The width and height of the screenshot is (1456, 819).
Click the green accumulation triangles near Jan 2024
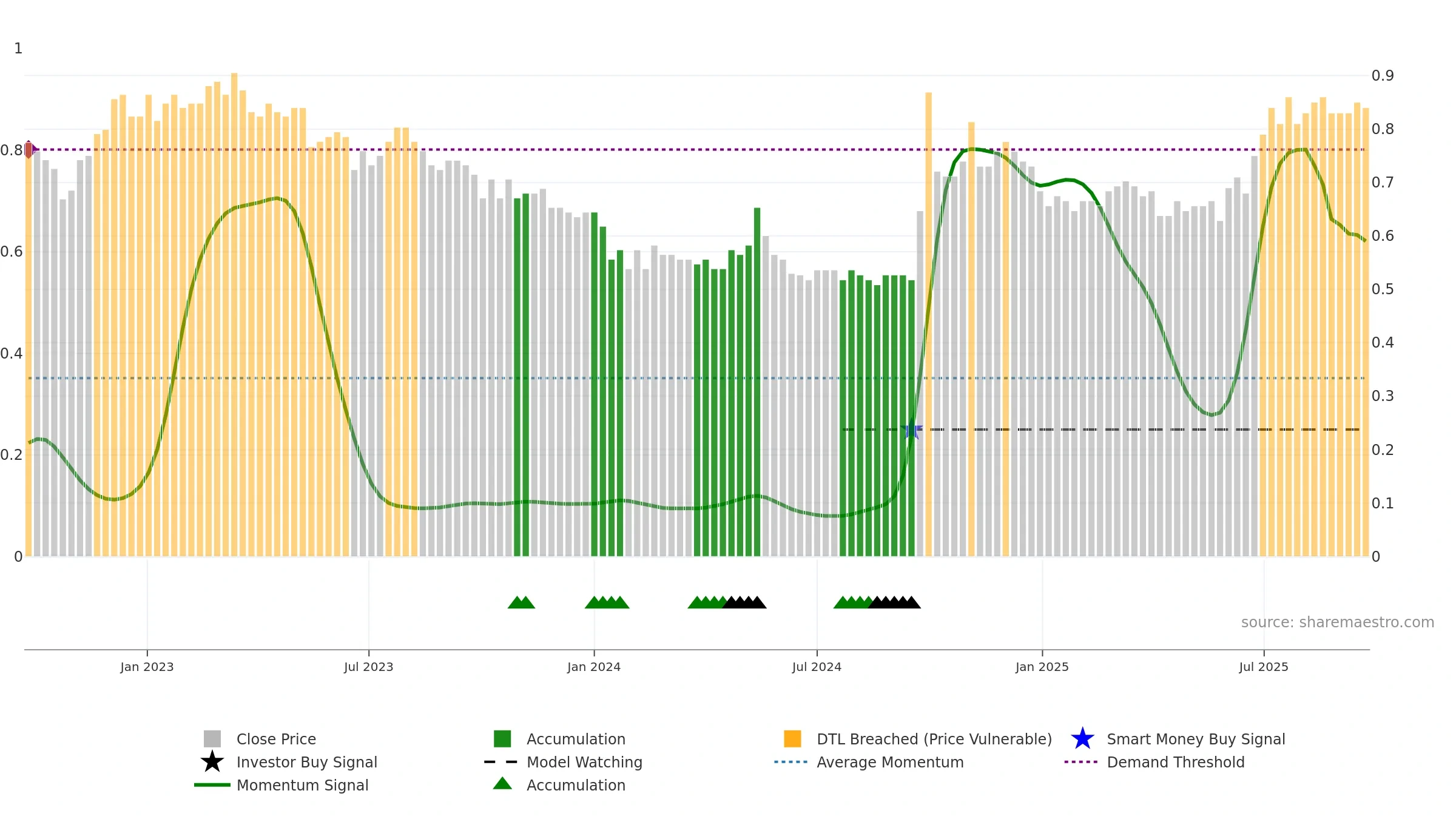pyautogui.click(x=607, y=602)
